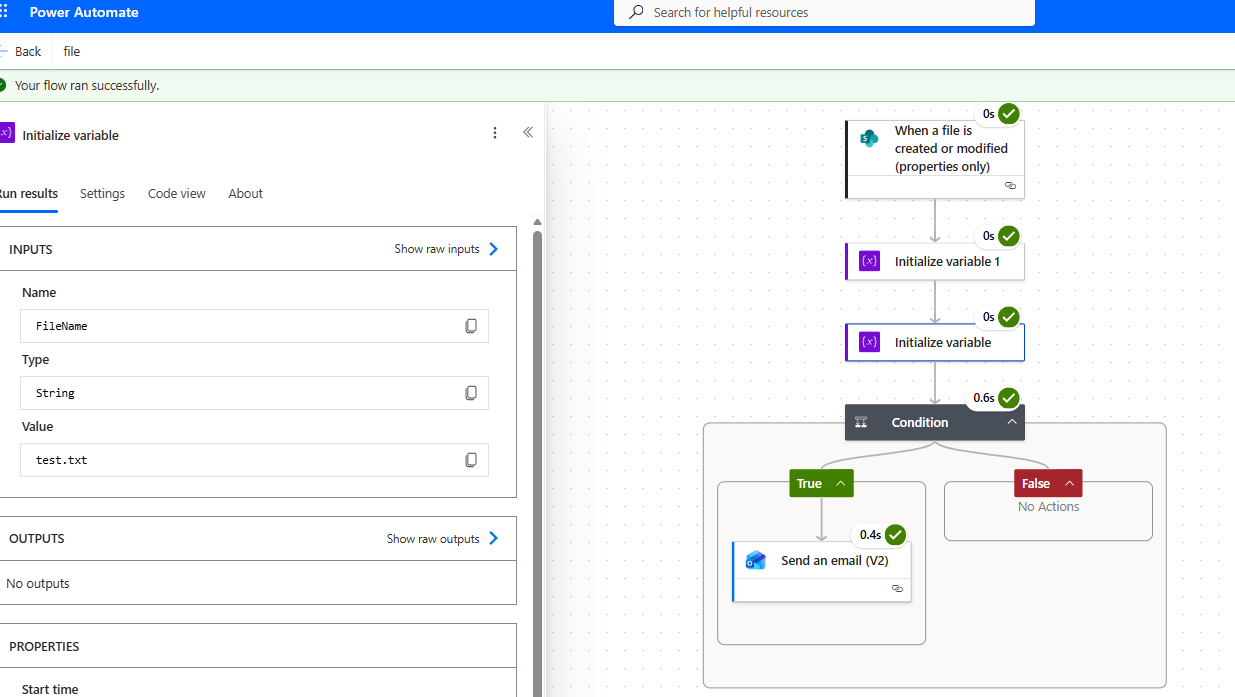Collapse the False branch

point(1069,484)
